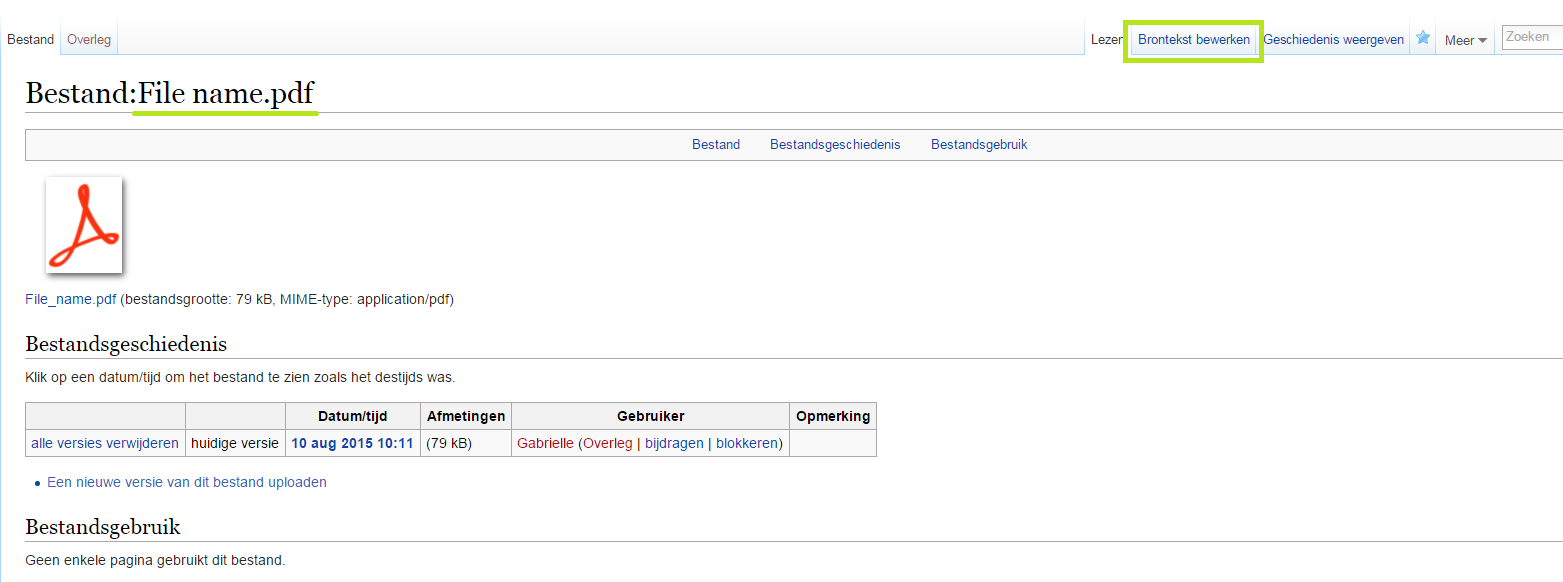The height and width of the screenshot is (582, 1563).
Task: Click alle versies verwijderen
Action: [104, 442]
